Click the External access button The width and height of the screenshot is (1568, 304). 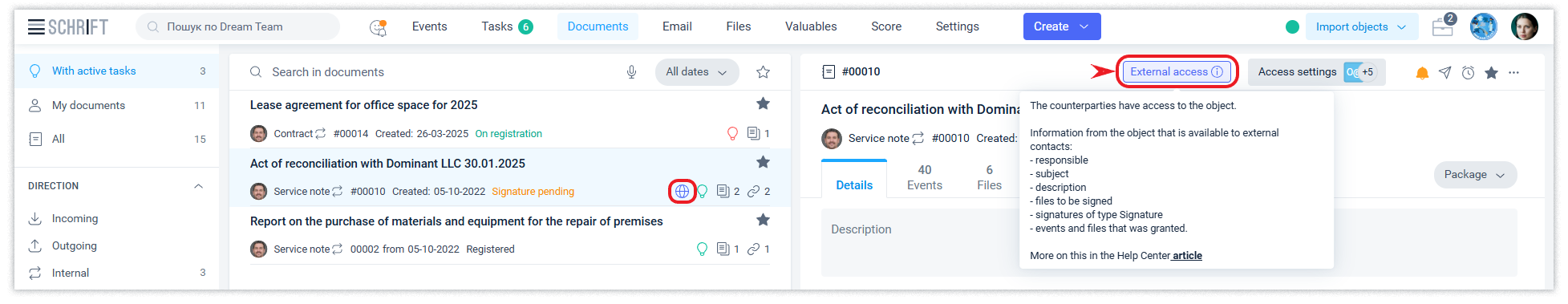tap(1176, 71)
